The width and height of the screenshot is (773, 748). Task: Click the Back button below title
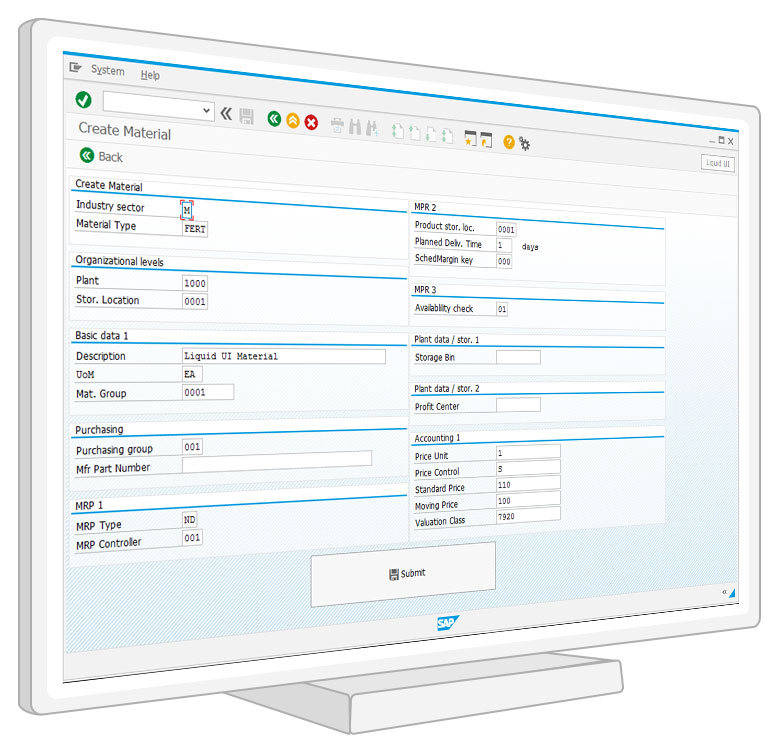(x=101, y=156)
